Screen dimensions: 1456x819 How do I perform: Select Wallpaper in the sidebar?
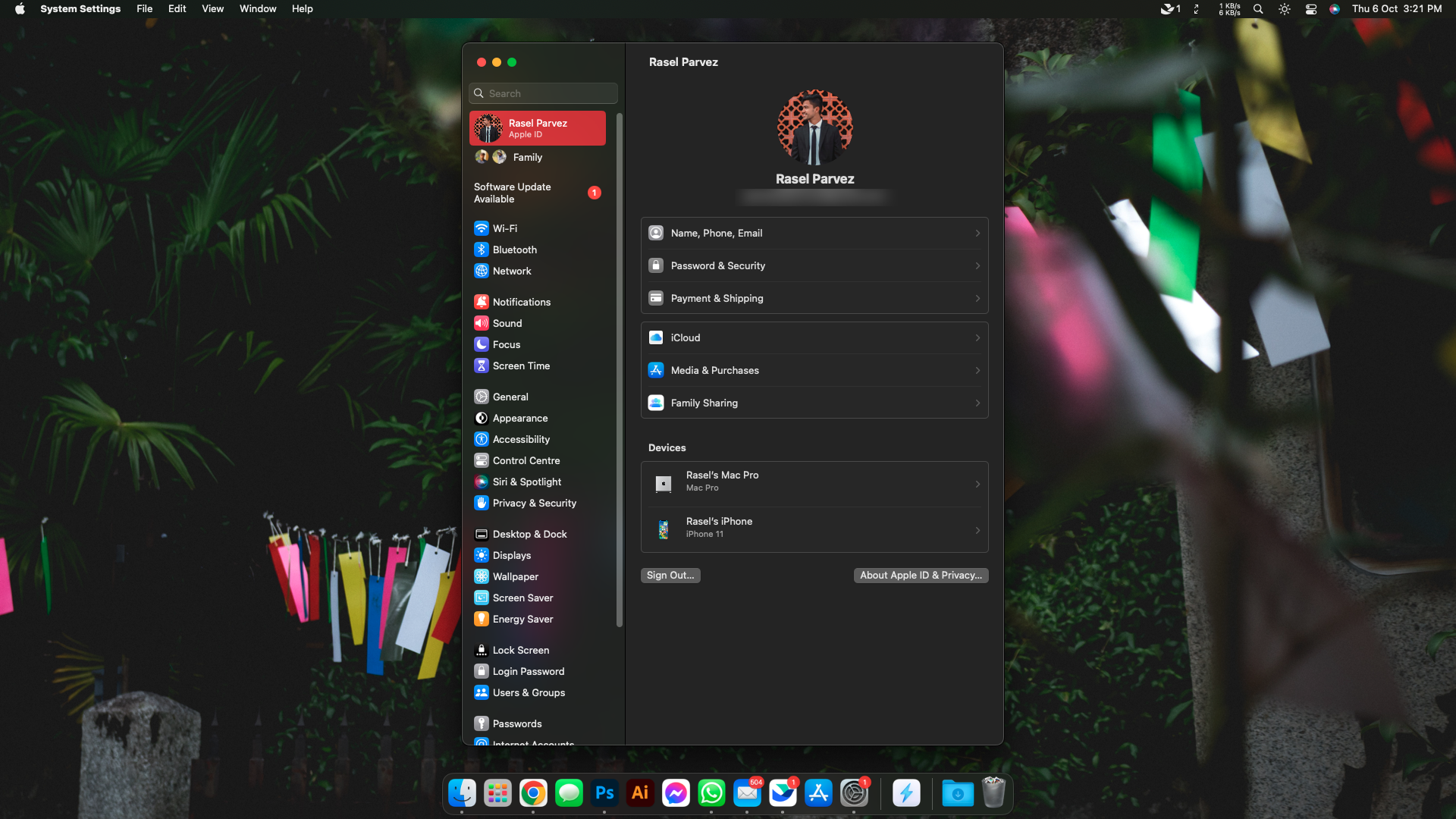[x=537, y=576]
